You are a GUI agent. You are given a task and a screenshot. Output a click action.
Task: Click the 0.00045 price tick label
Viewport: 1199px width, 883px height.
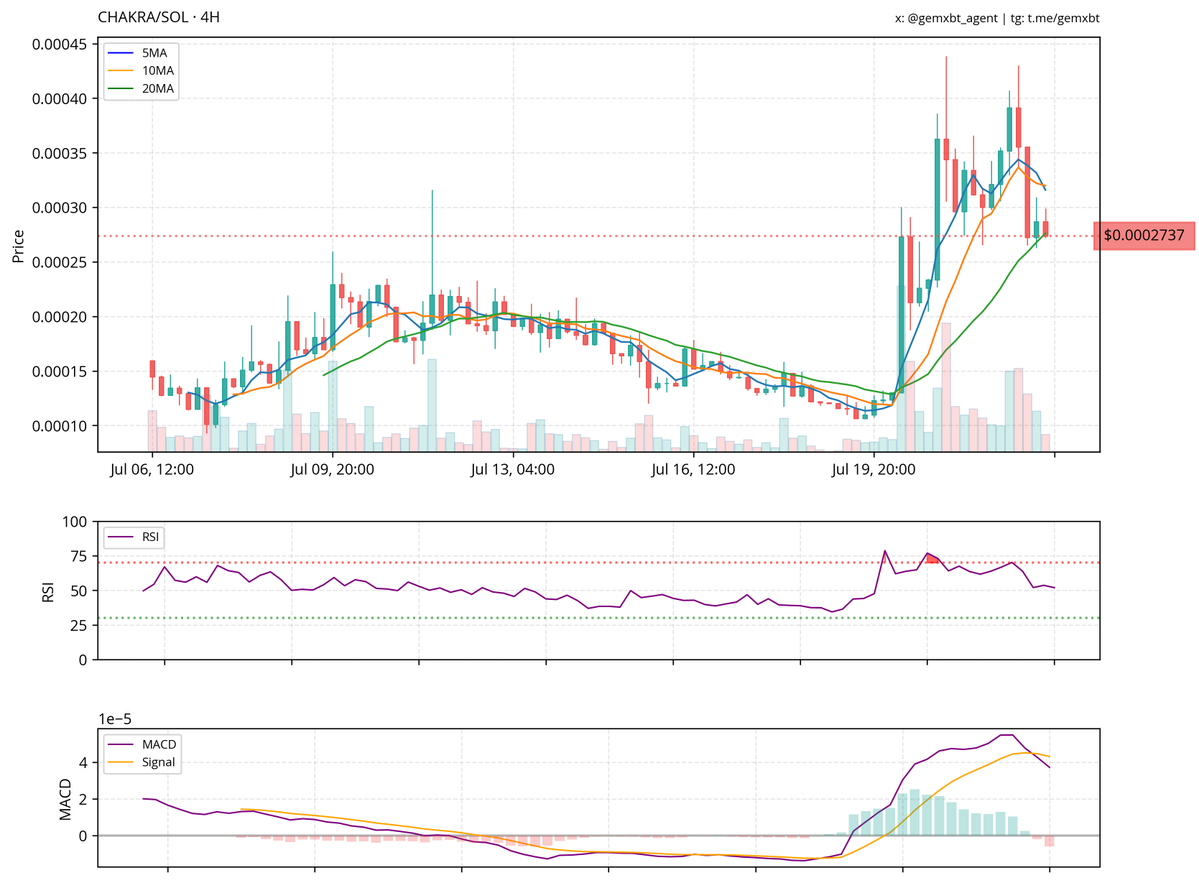coord(60,44)
